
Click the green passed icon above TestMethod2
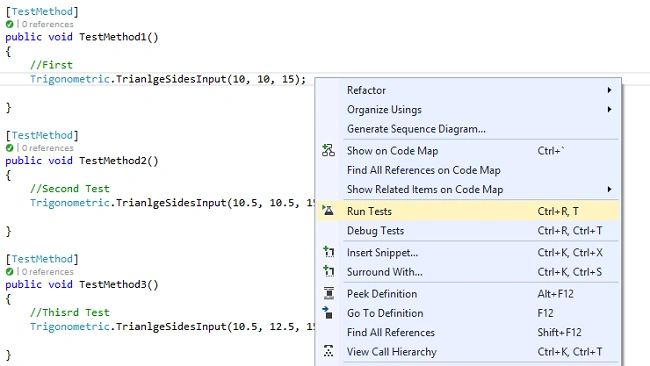[10, 148]
